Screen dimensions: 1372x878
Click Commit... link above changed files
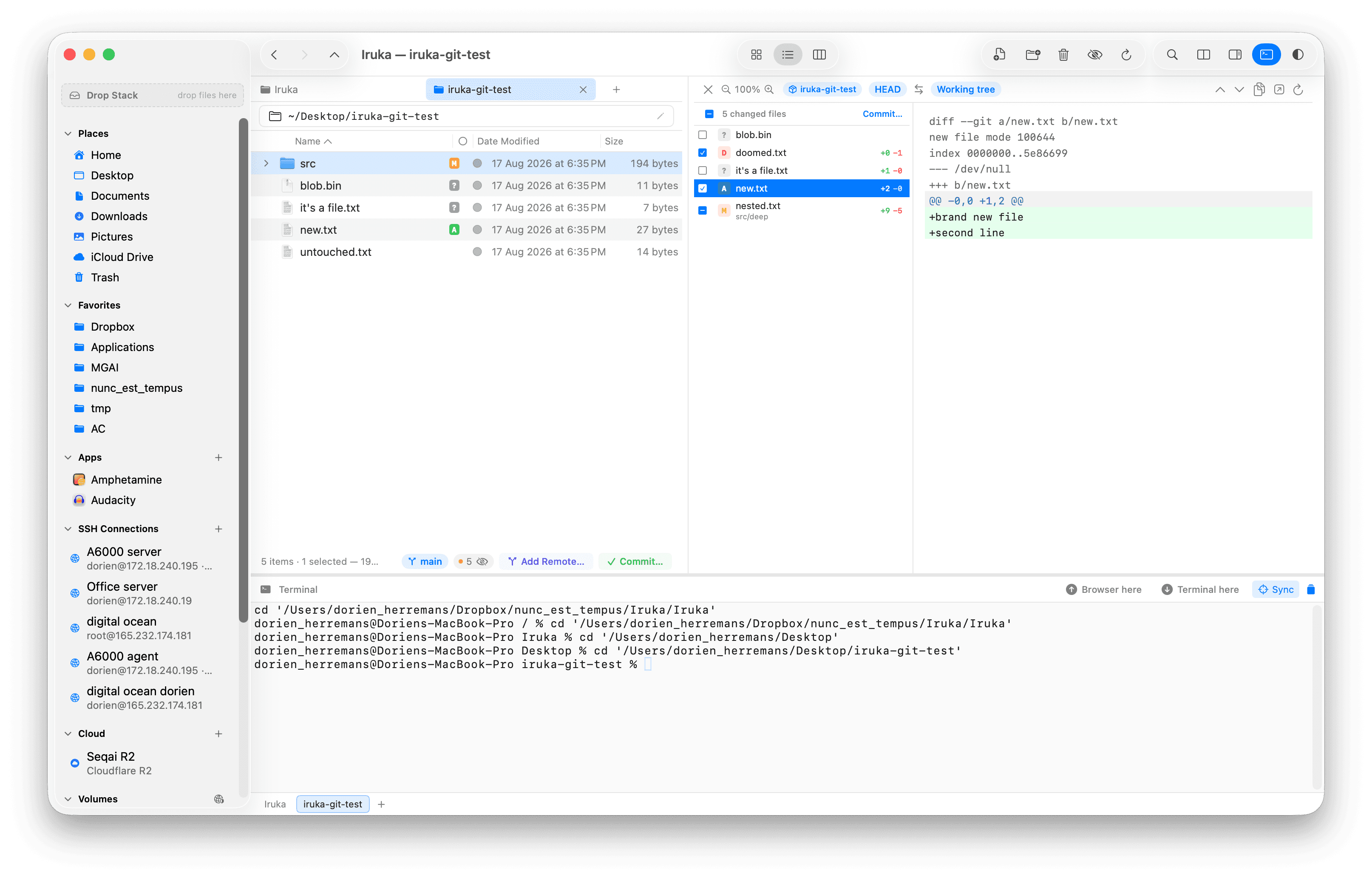[x=882, y=114]
